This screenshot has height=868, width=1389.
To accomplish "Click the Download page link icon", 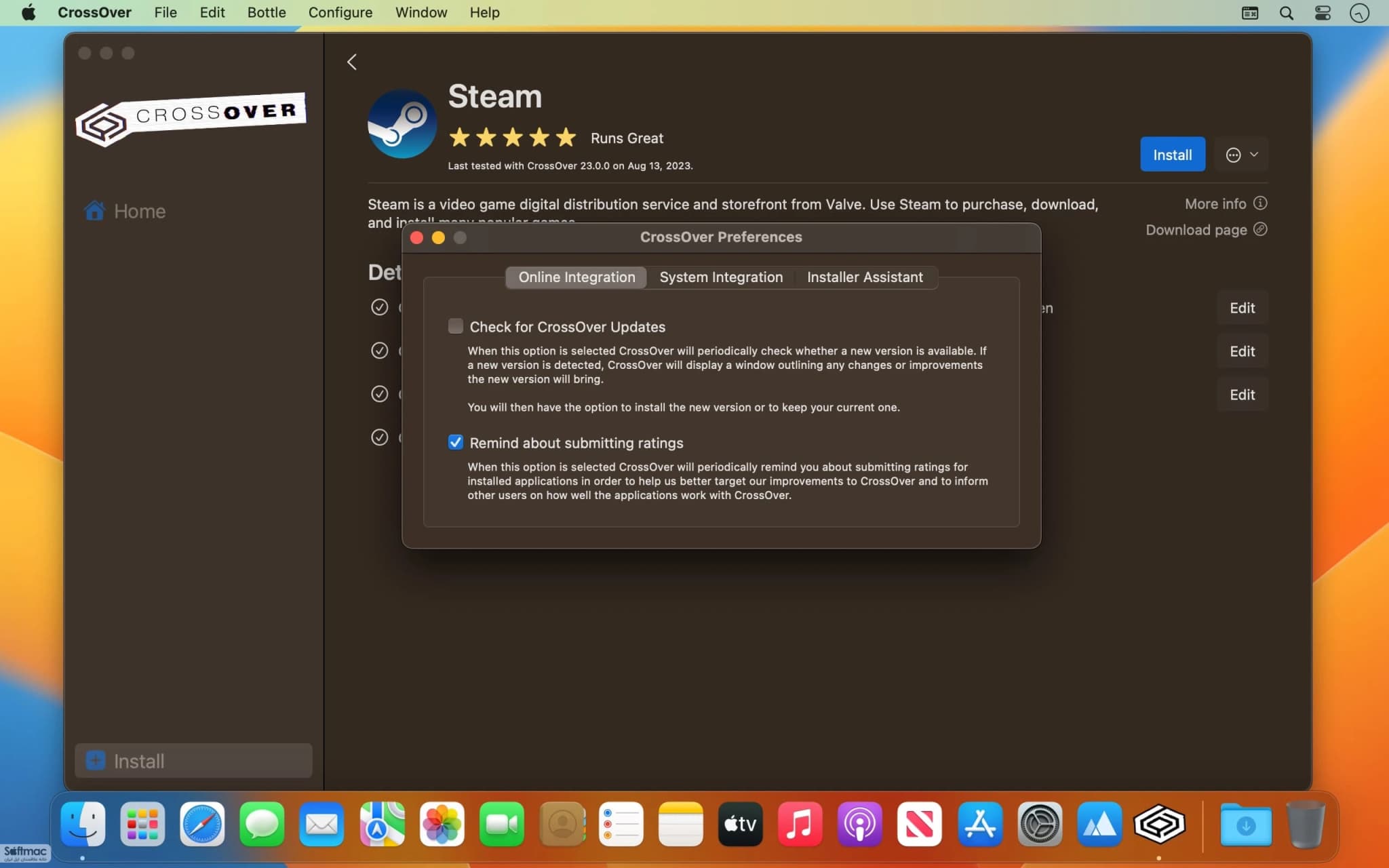I will [1260, 229].
